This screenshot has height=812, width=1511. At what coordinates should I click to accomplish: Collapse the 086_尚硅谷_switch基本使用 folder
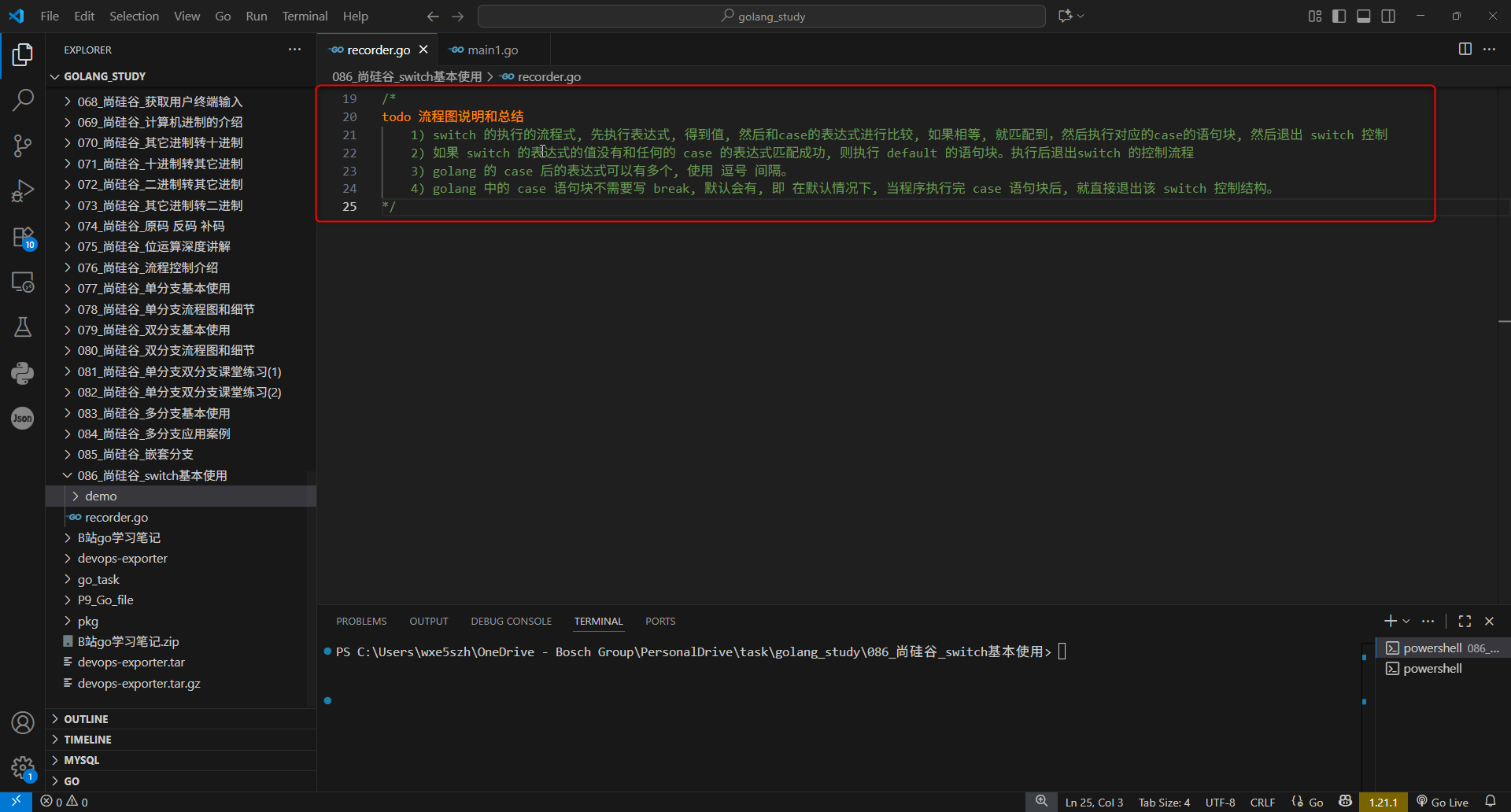[x=181, y=476]
